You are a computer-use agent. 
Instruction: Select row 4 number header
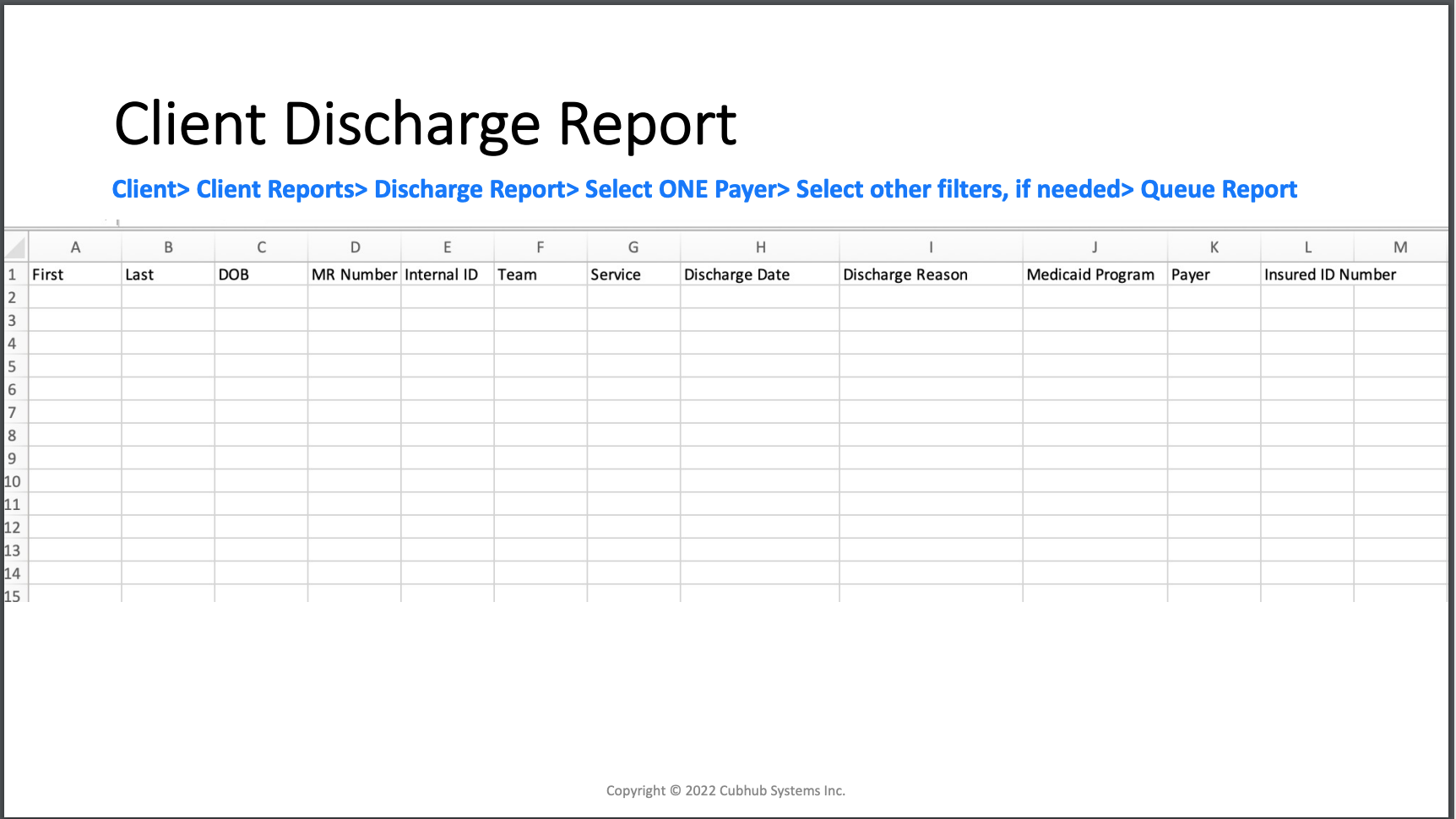(16, 344)
